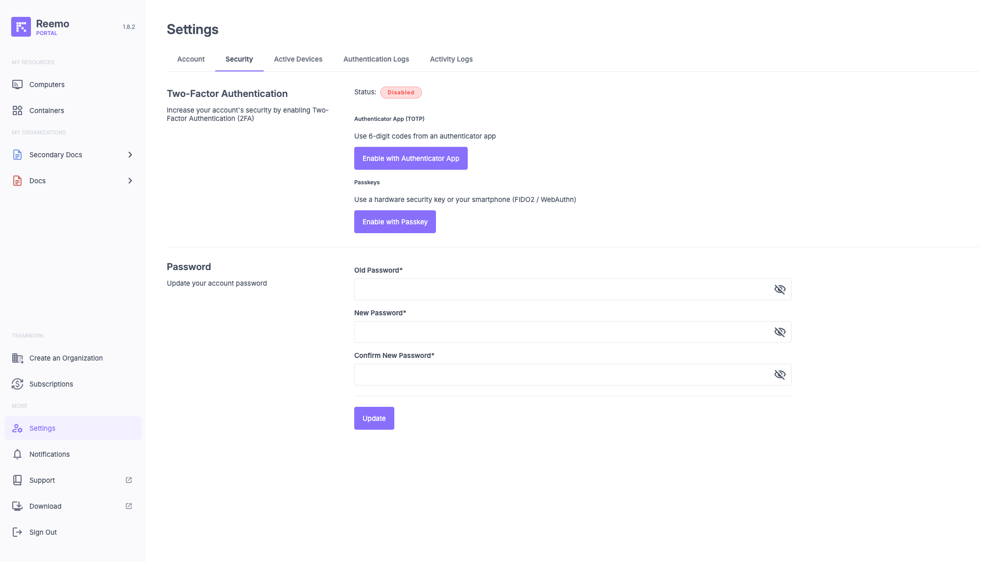This screenshot has height=562, width=1000.
Task: Click the Sign Out icon
Action: (x=17, y=532)
